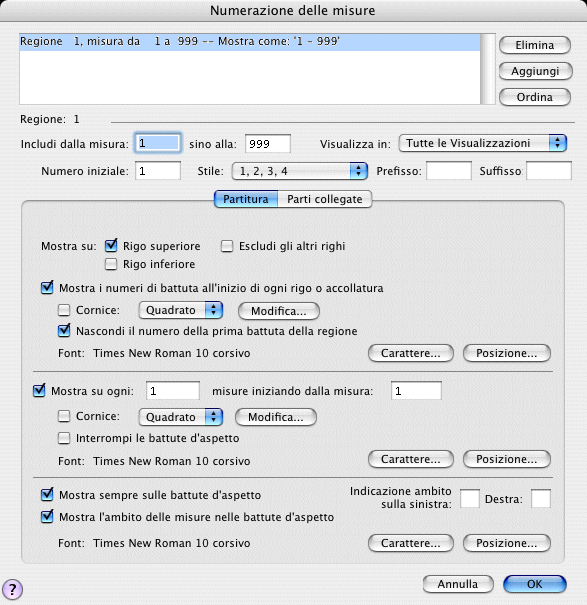Click Modifica beside second Cornice option

click(276, 417)
